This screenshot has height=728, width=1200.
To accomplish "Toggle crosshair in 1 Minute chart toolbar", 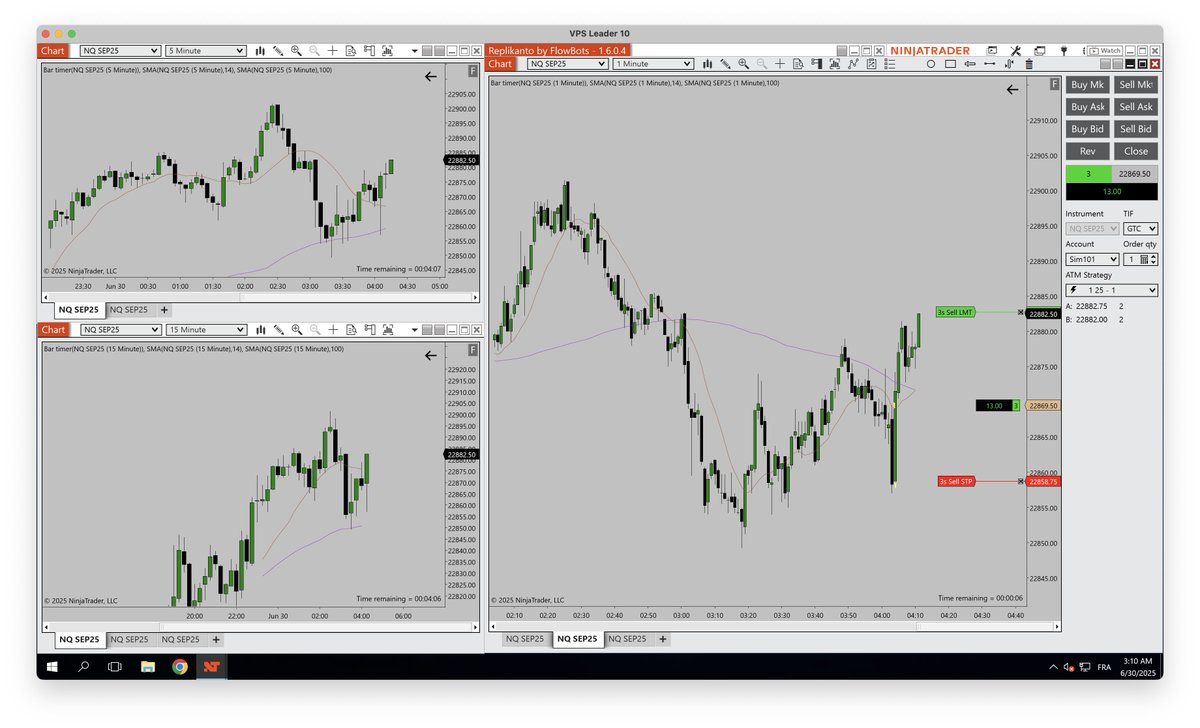I will [779, 64].
